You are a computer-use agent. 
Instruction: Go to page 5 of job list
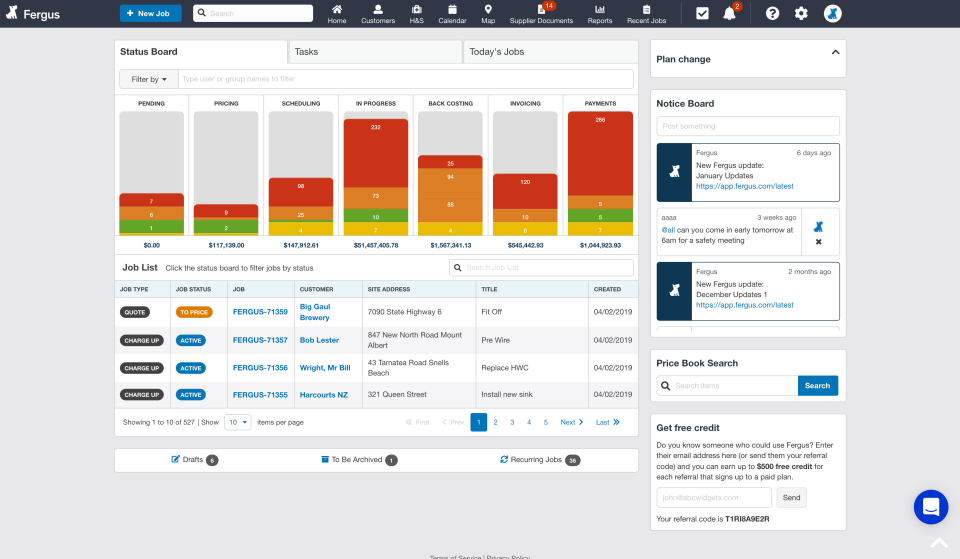click(x=546, y=422)
